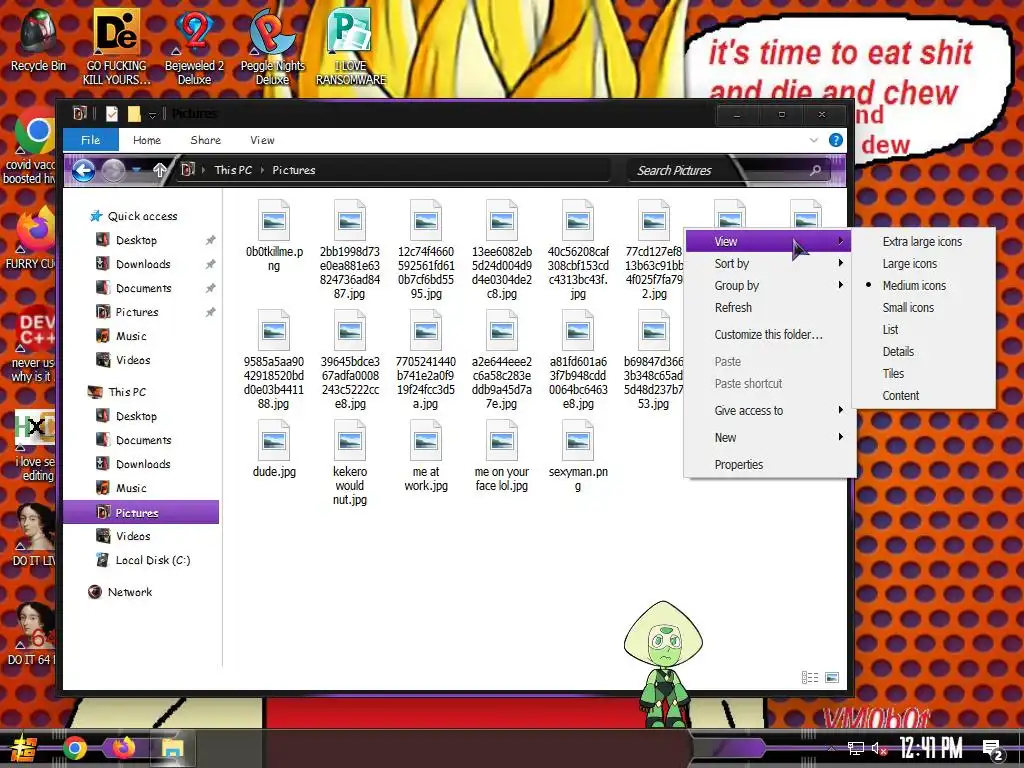Open the View ribbon tab

pyautogui.click(x=262, y=140)
